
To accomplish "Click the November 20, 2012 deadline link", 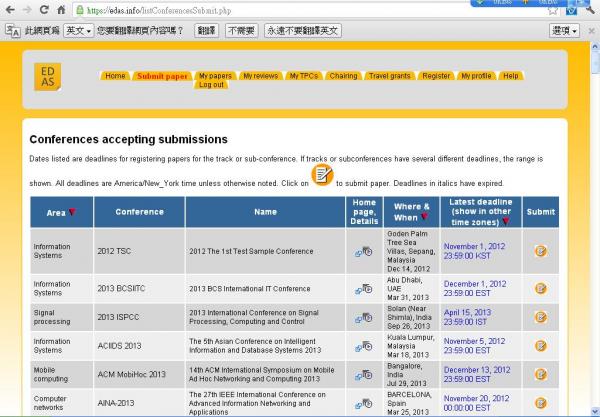I will [x=476, y=403].
